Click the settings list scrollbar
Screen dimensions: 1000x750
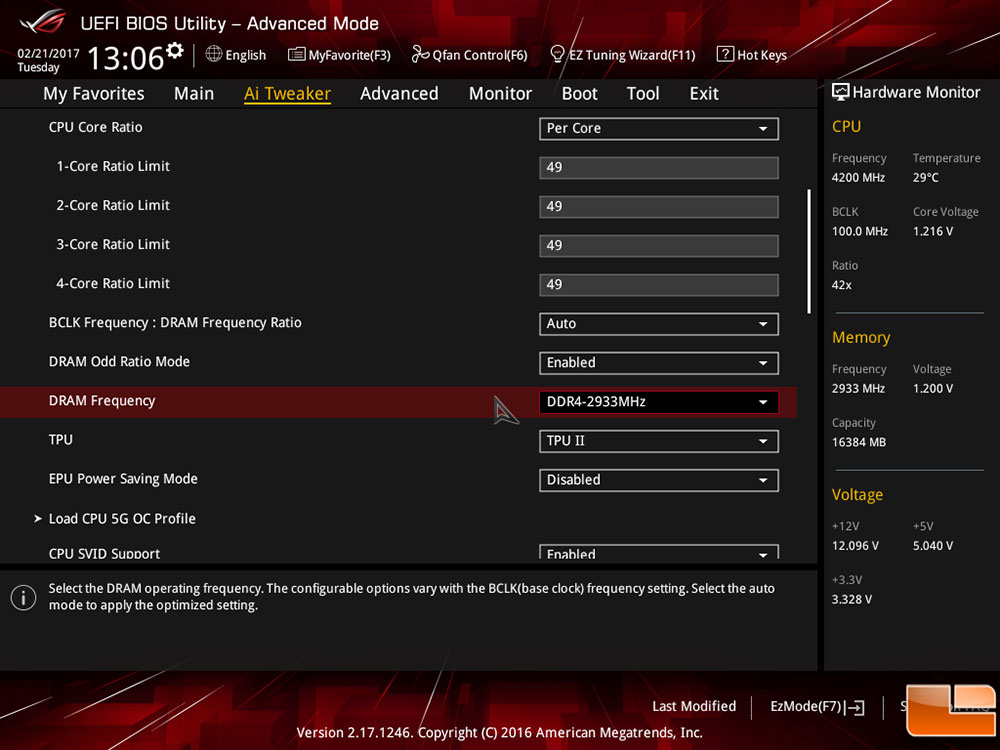pos(809,251)
